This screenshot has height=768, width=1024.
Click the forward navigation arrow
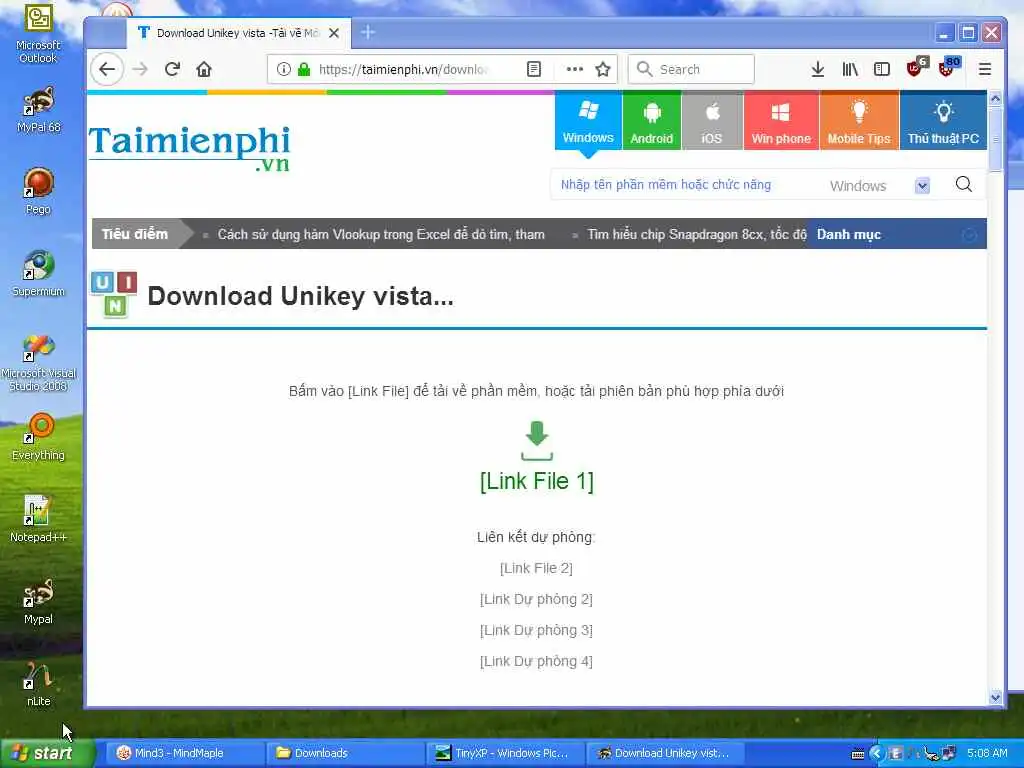(140, 69)
